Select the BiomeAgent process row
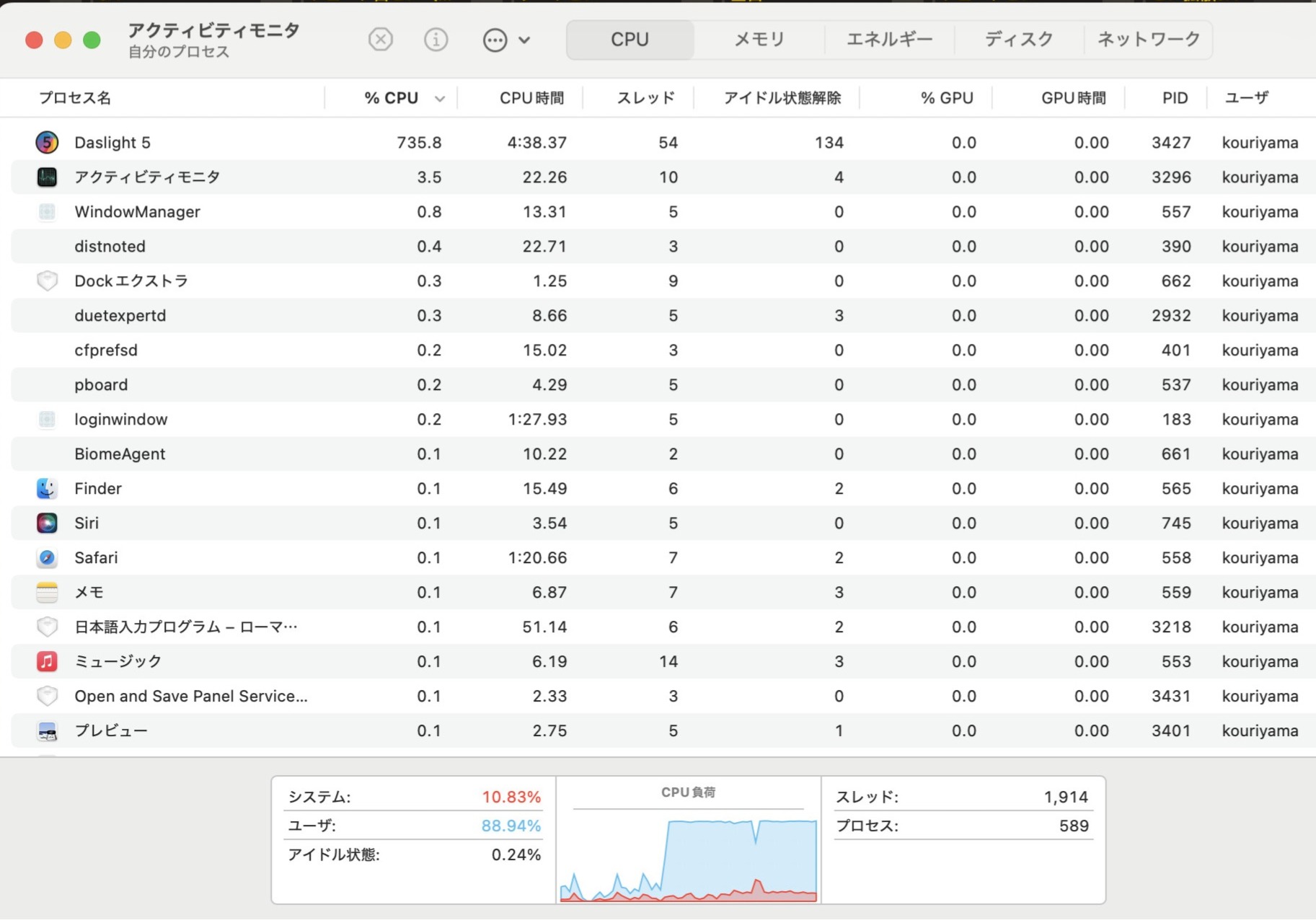 663,454
